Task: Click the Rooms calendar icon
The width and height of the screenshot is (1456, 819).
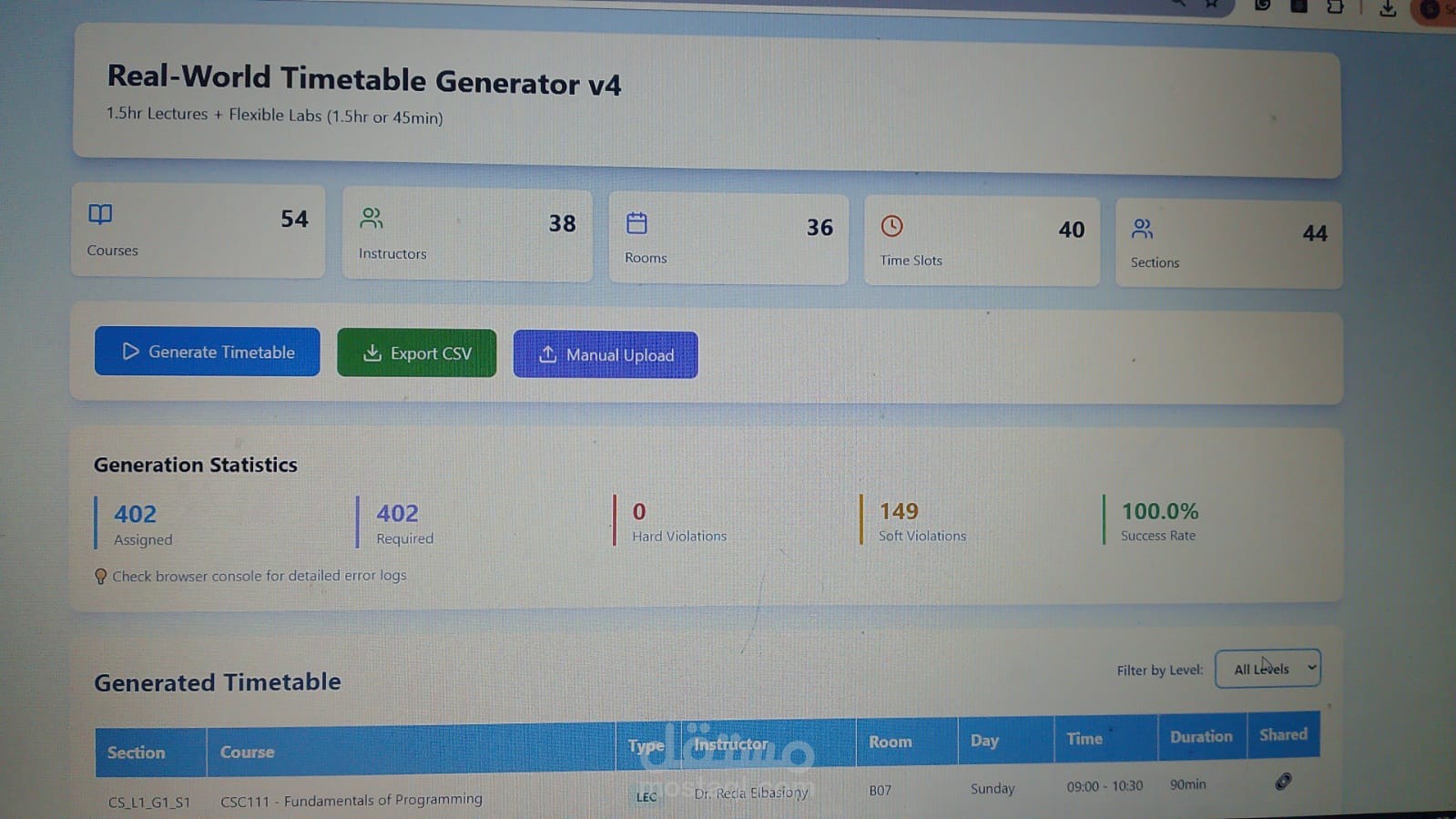Action: pyautogui.click(x=636, y=222)
